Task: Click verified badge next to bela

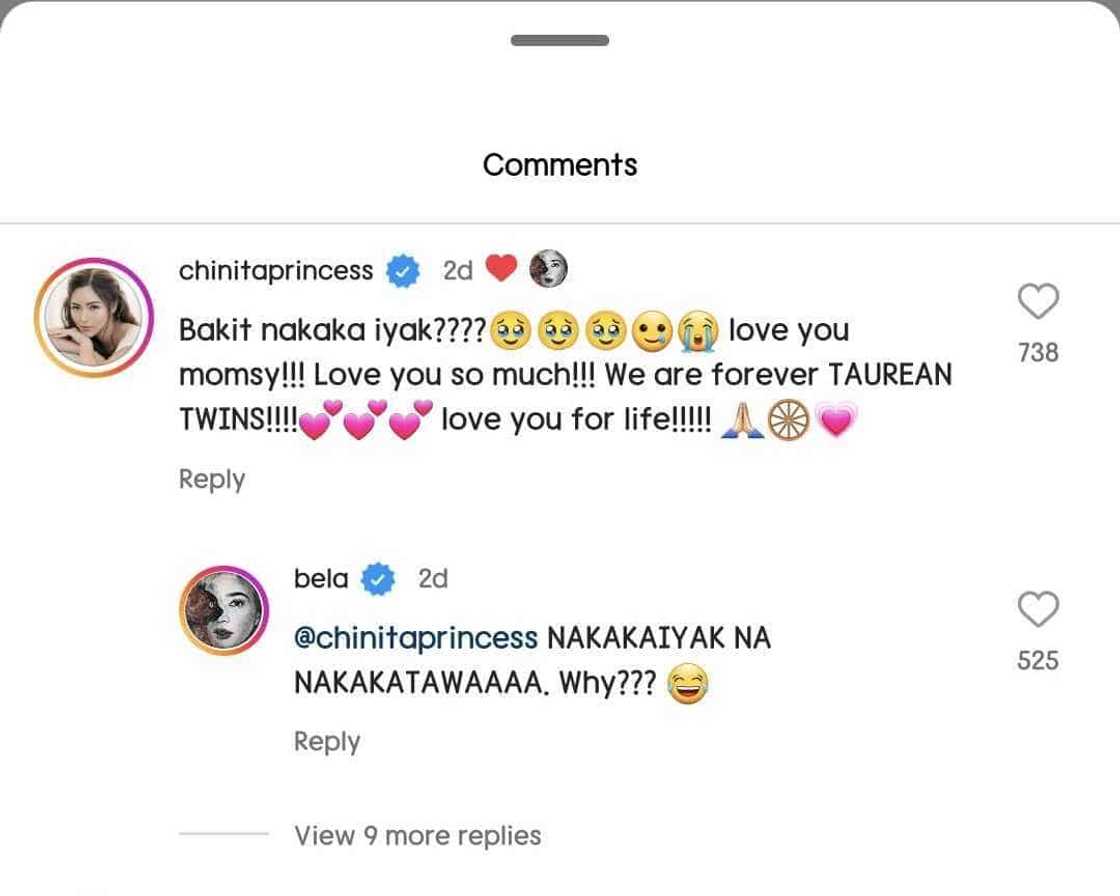Action: pos(378,579)
